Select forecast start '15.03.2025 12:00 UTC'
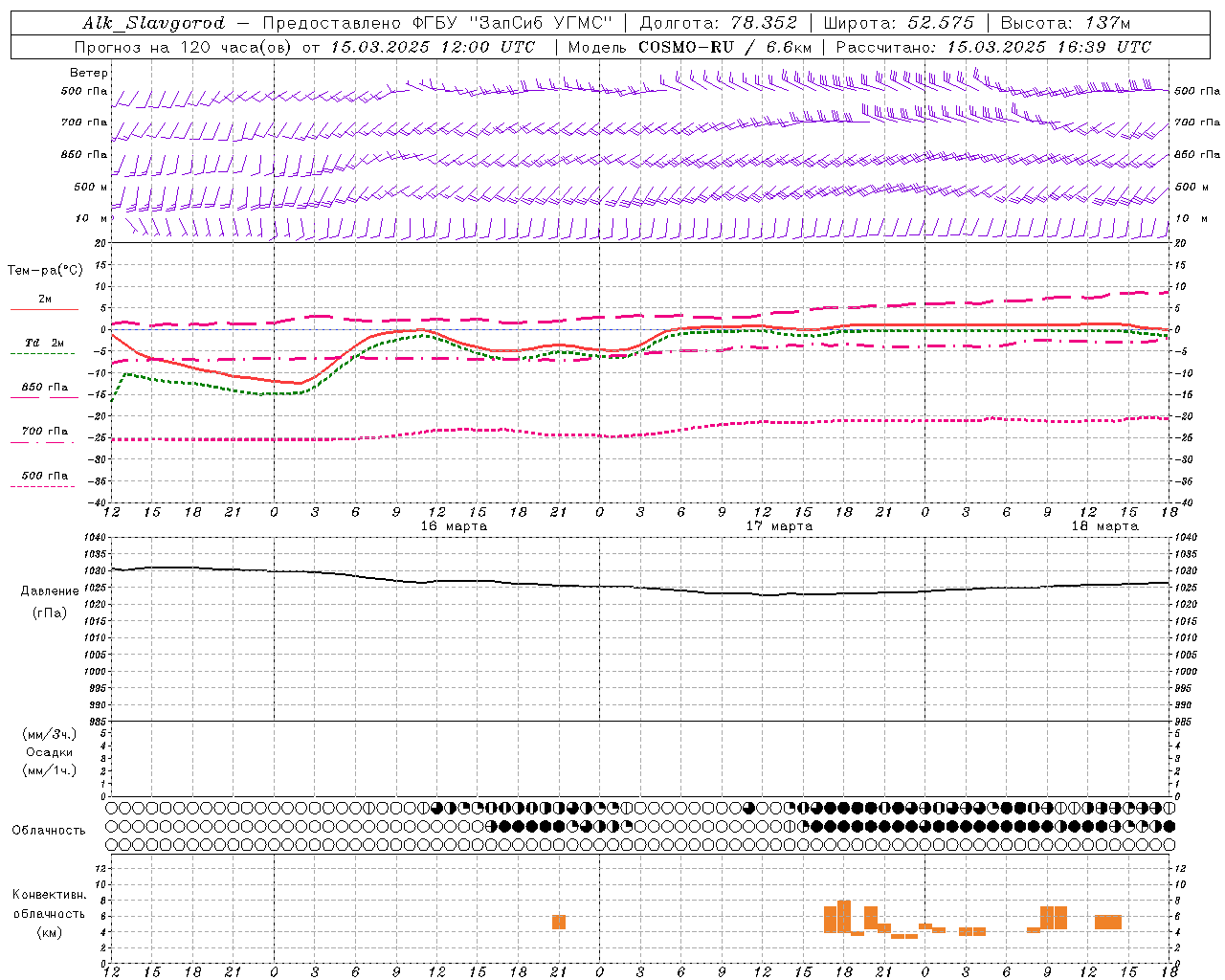The image size is (1225, 980). (x=433, y=47)
